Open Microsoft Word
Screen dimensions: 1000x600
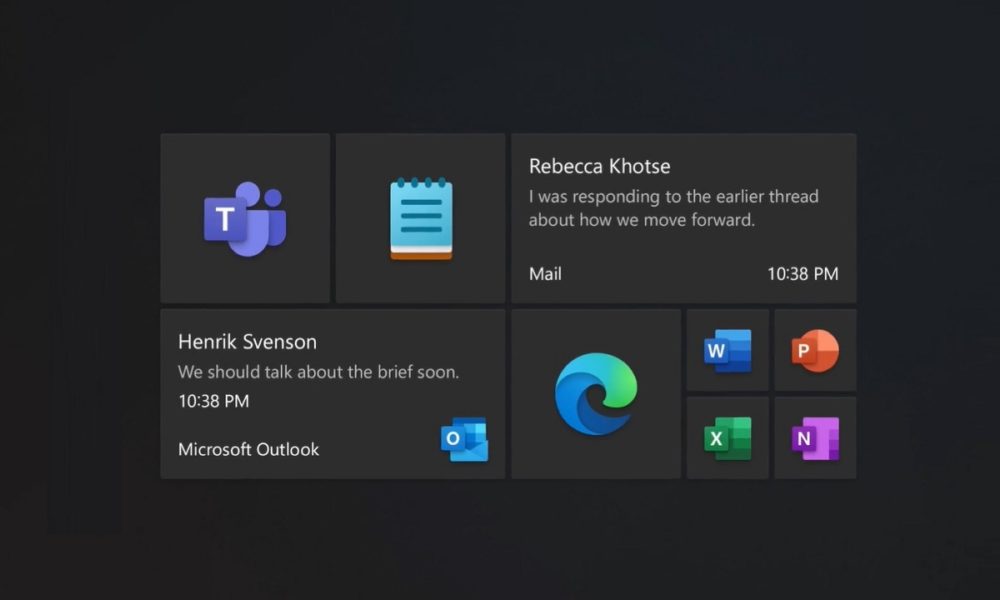(x=727, y=350)
